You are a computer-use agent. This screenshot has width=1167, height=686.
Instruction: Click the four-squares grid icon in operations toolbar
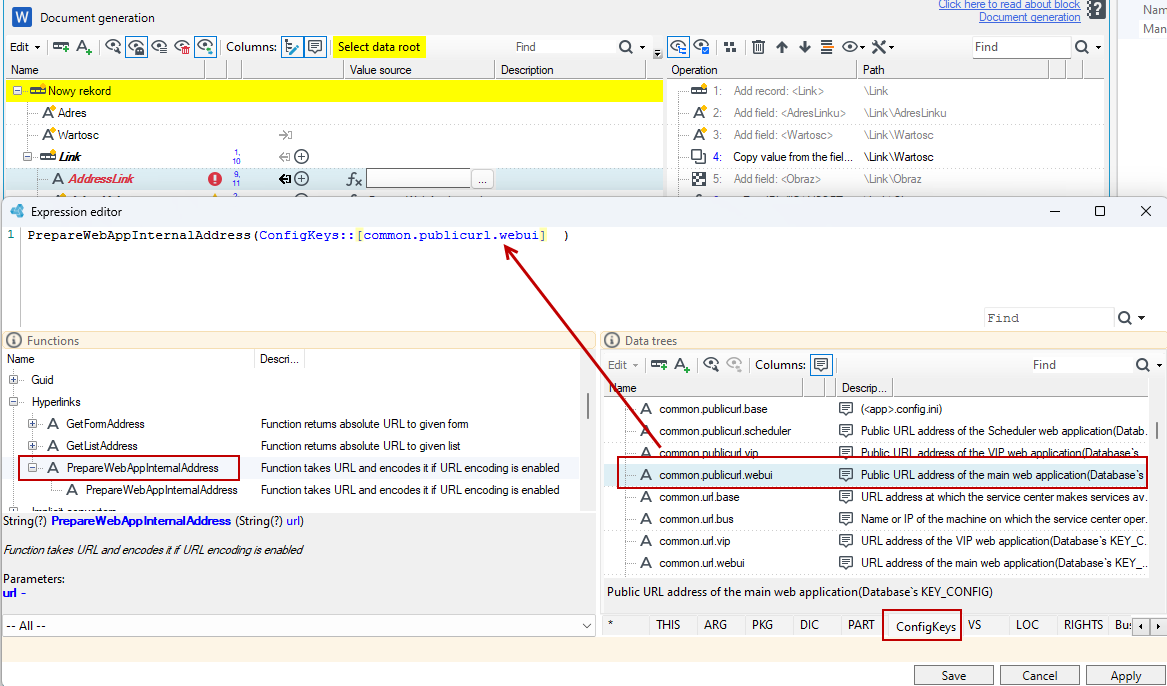point(730,47)
